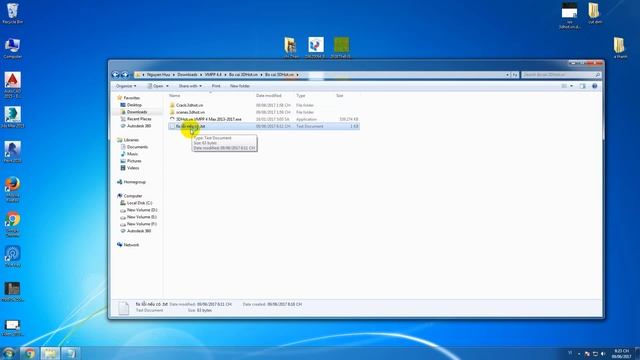This screenshot has width=640, height=360.
Task: Click the Explorer Help question-mark icon
Action: [x=595, y=86]
